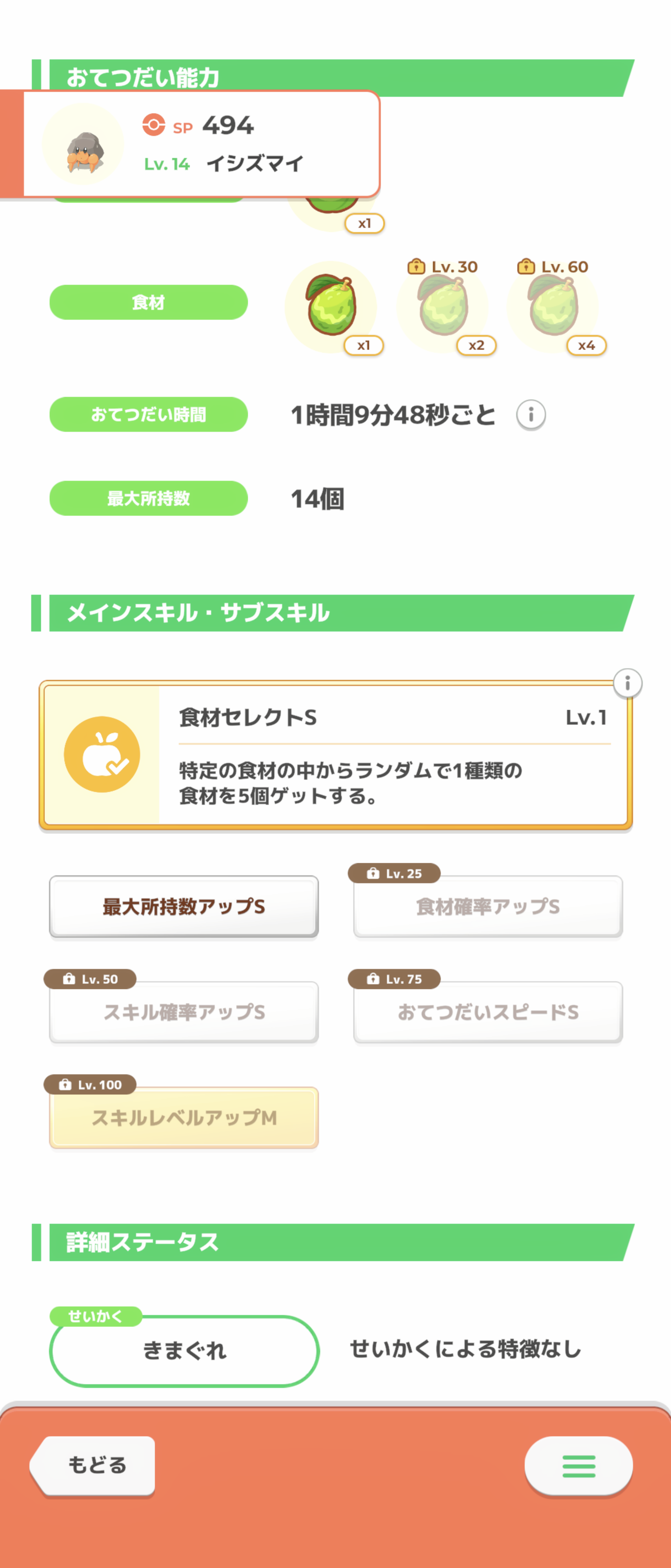
Task: Tap the 食材セレクトS skill apple icon
Action: coord(102,754)
